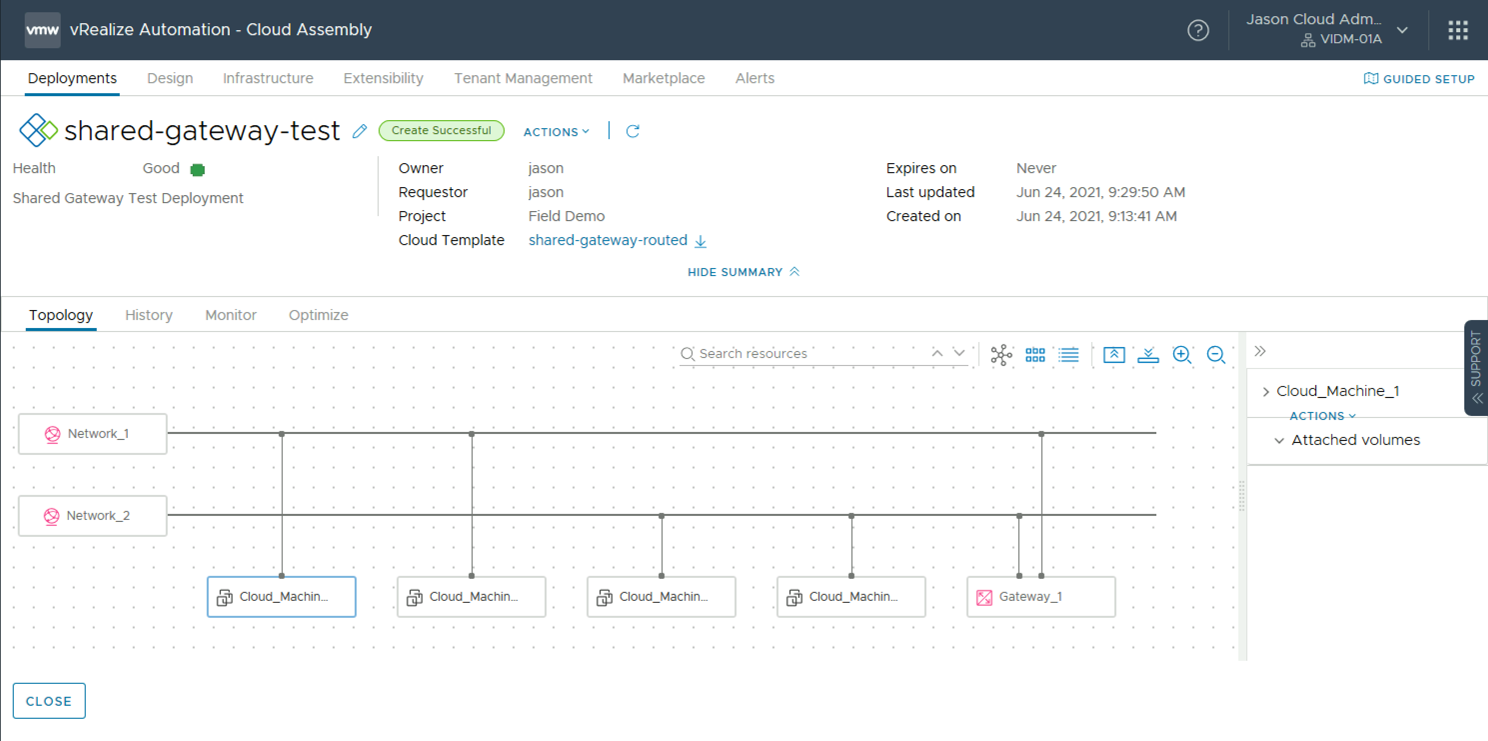Select the Topology sub-tab
This screenshot has height=741, width=1488.
pos(61,315)
